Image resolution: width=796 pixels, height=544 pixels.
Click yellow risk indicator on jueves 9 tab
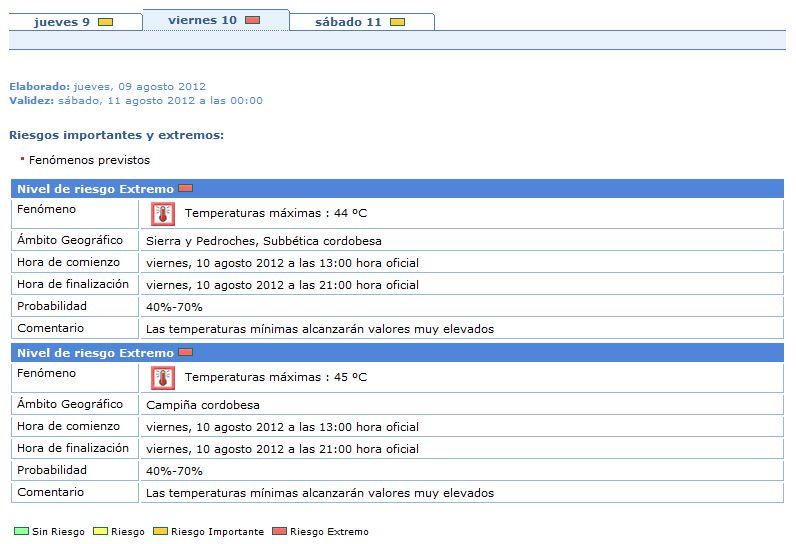pyautogui.click(x=105, y=22)
